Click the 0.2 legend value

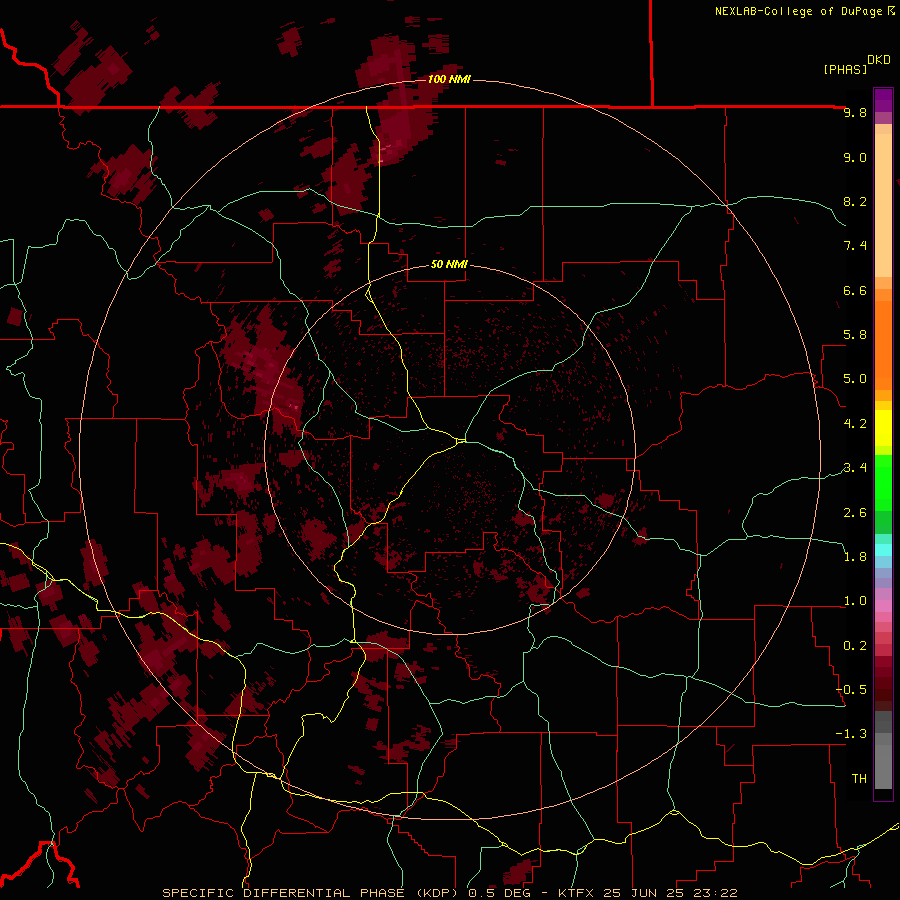pos(855,646)
